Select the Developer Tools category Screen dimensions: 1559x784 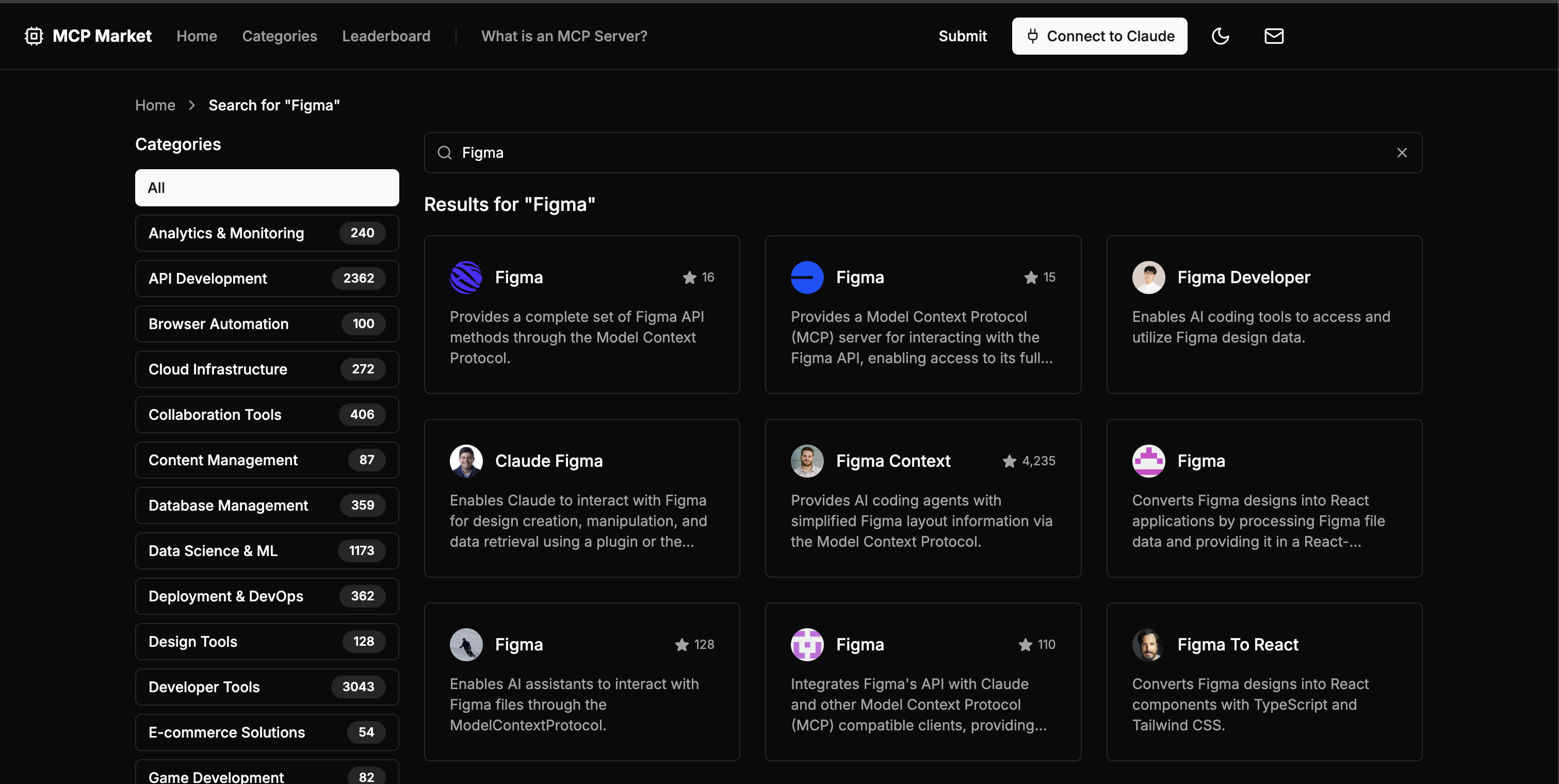pyautogui.click(x=267, y=687)
